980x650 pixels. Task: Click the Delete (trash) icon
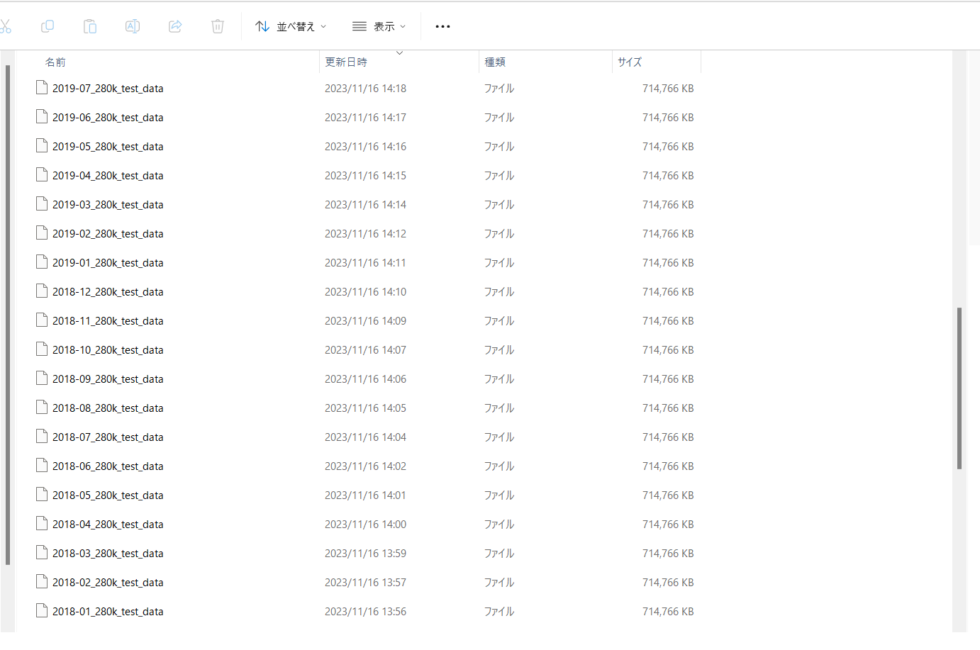click(x=217, y=26)
